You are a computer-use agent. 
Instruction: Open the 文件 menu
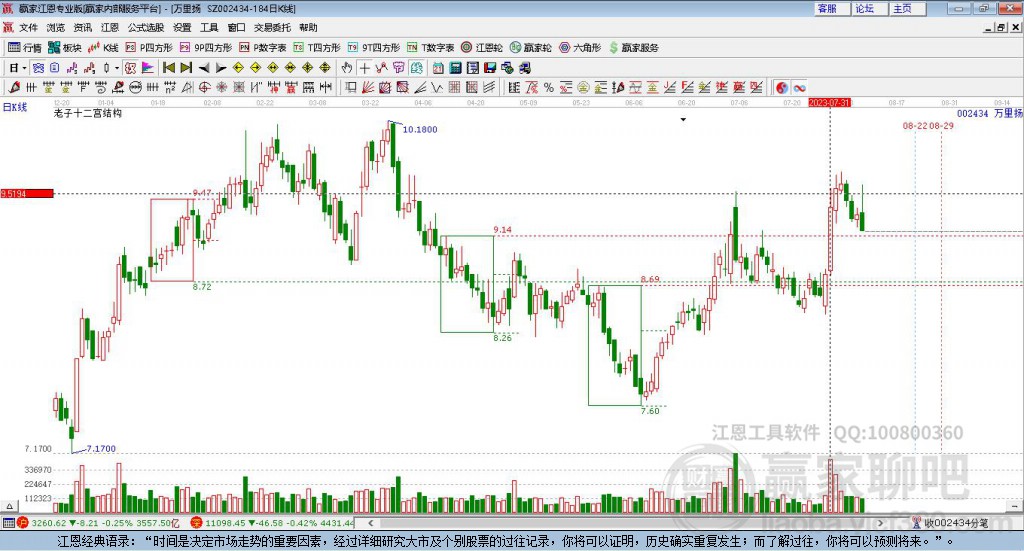(28, 27)
